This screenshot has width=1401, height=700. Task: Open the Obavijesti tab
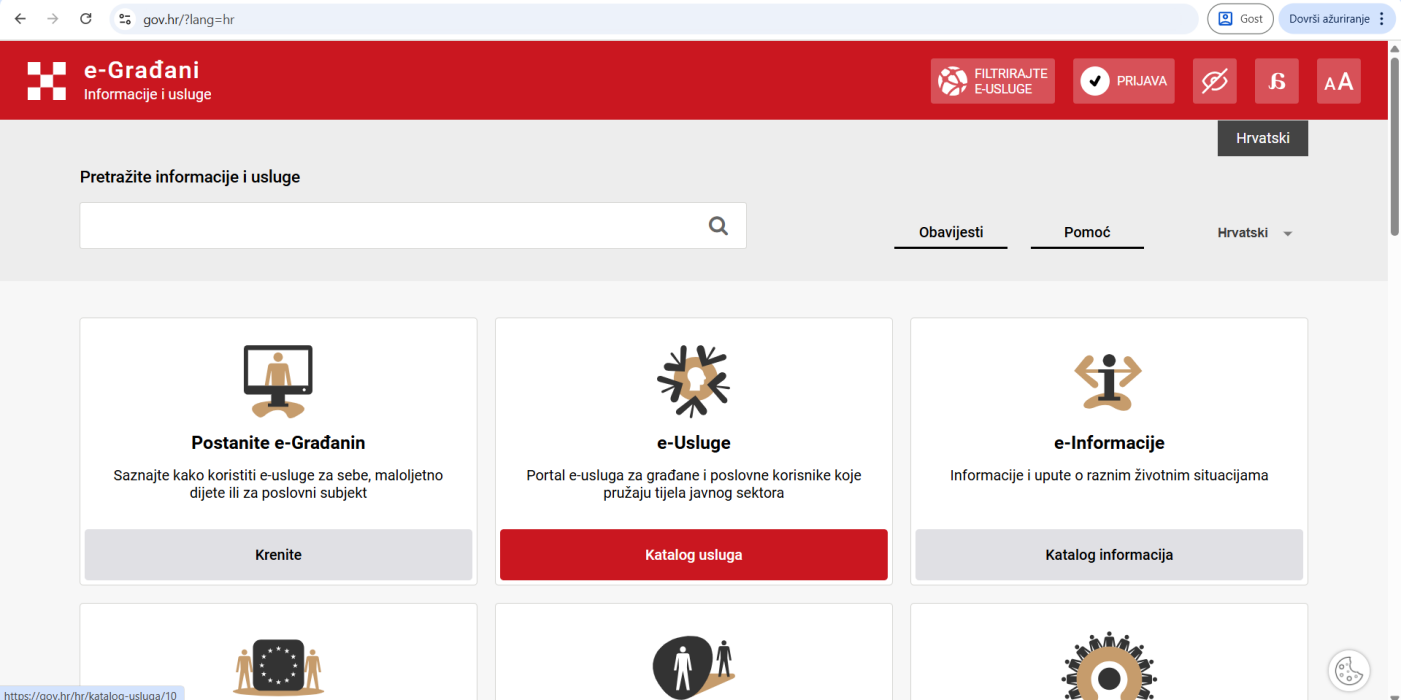(951, 233)
